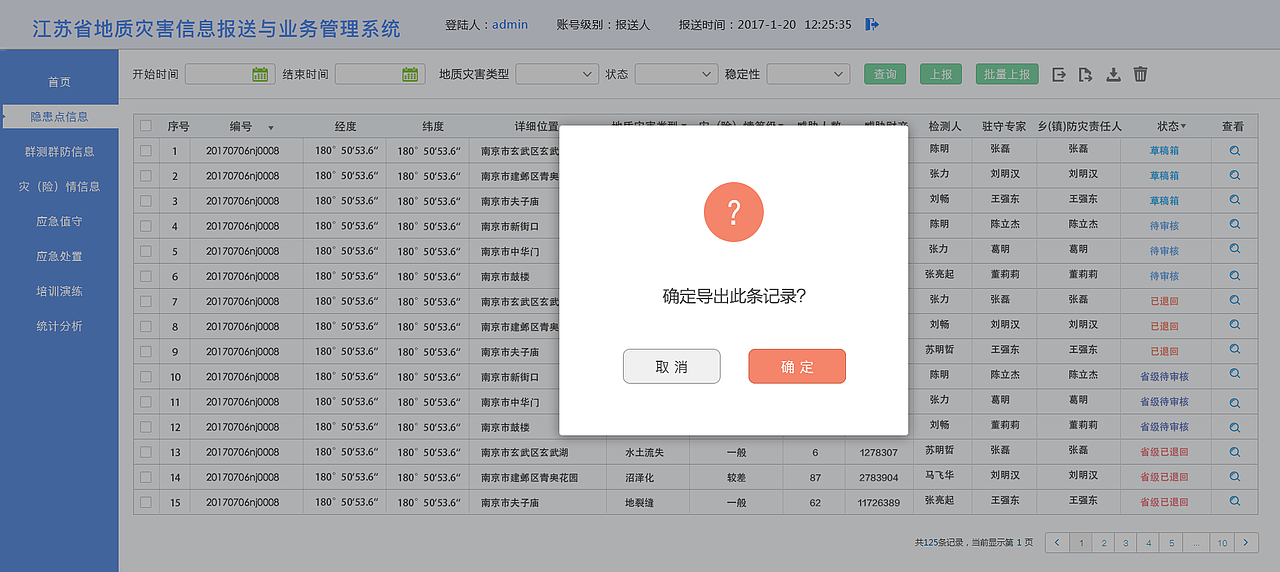Go to page 10 in pagination

(x=1221, y=543)
